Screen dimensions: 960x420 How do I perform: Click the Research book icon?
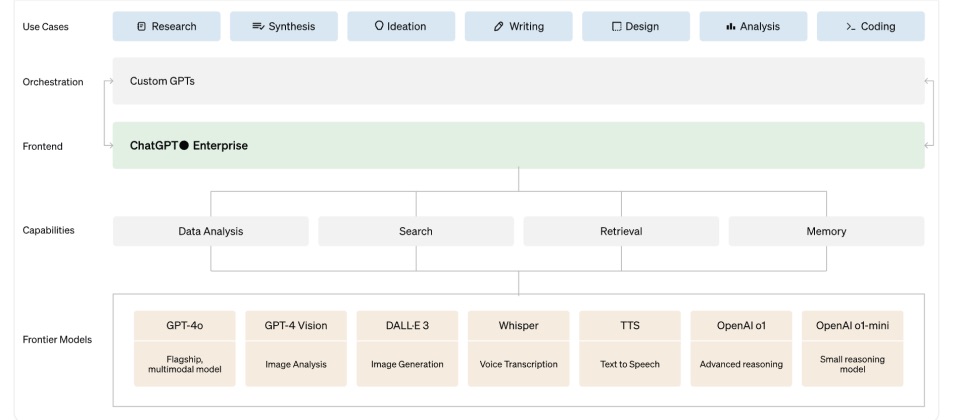click(141, 26)
